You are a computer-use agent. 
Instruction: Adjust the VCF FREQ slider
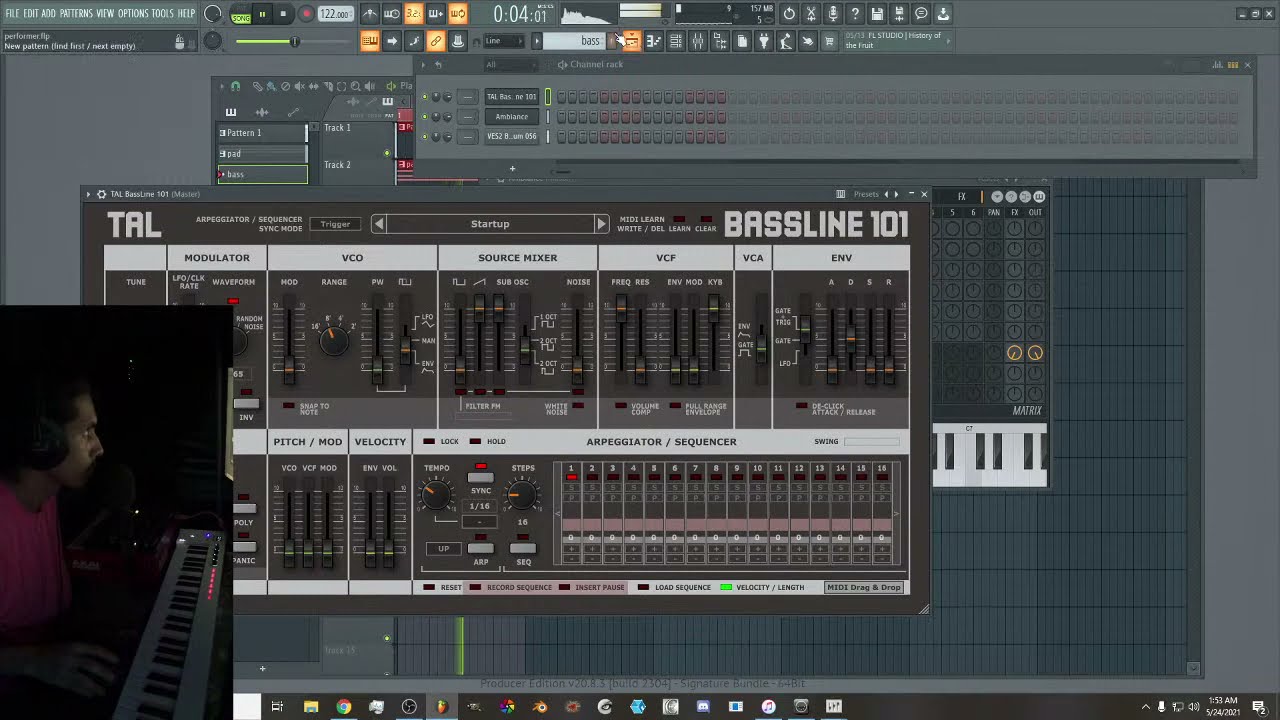point(622,307)
